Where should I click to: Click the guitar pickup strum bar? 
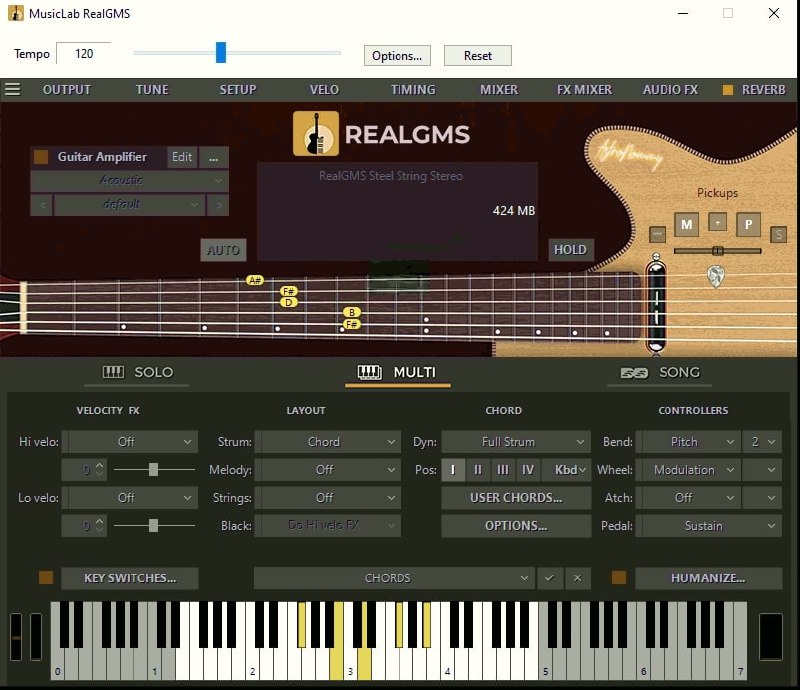pyautogui.click(x=656, y=305)
